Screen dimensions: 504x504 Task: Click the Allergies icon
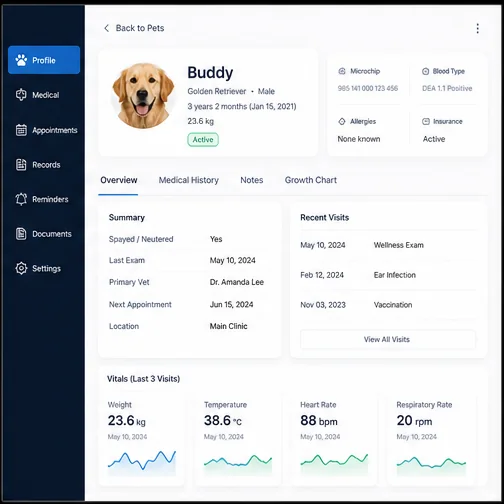342,121
